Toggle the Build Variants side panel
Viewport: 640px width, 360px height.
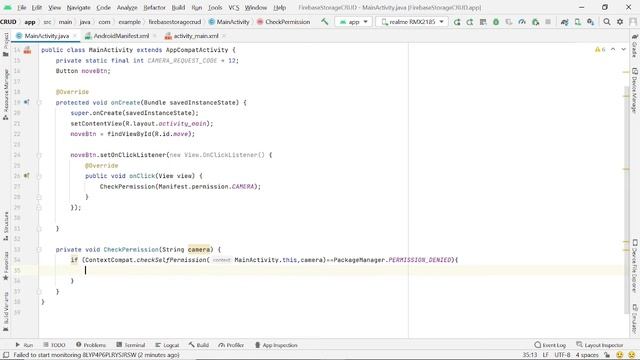[6, 311]
